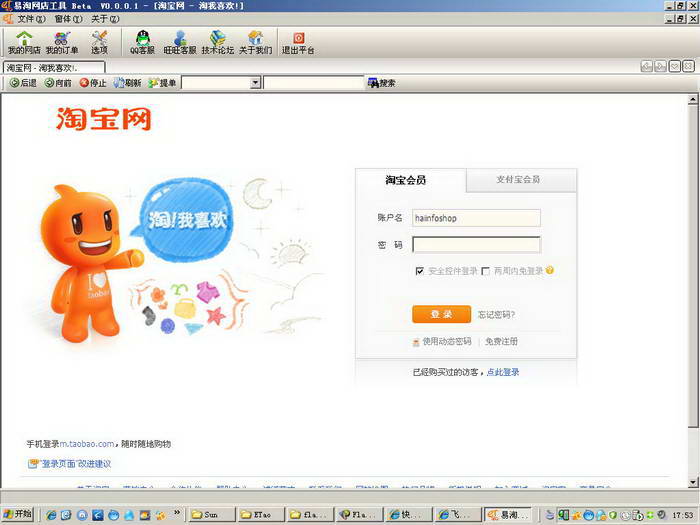Close the current document tab with X
700x525 pixels.
click(688, 67)
